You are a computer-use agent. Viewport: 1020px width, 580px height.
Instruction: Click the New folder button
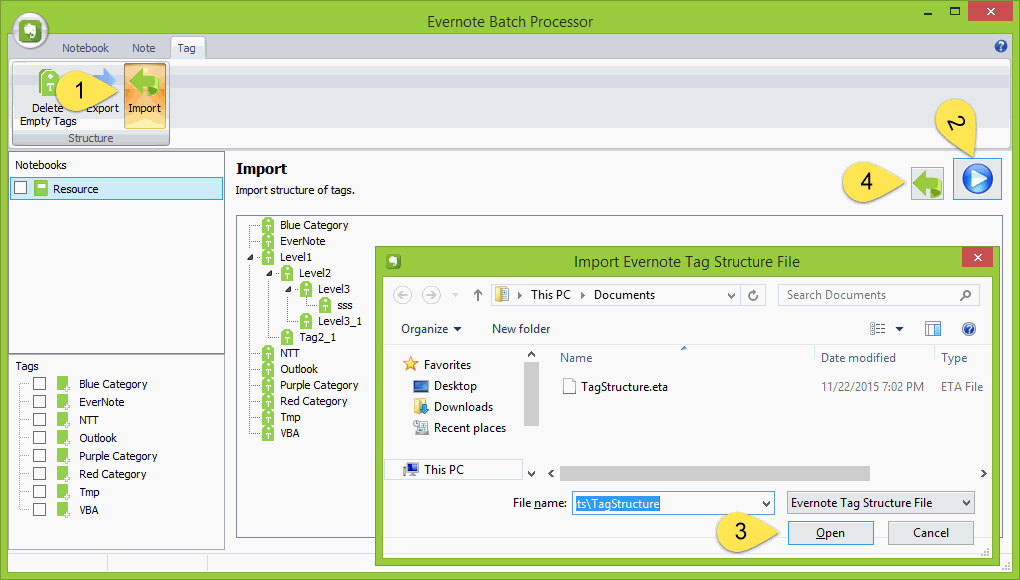pos(521,329)
